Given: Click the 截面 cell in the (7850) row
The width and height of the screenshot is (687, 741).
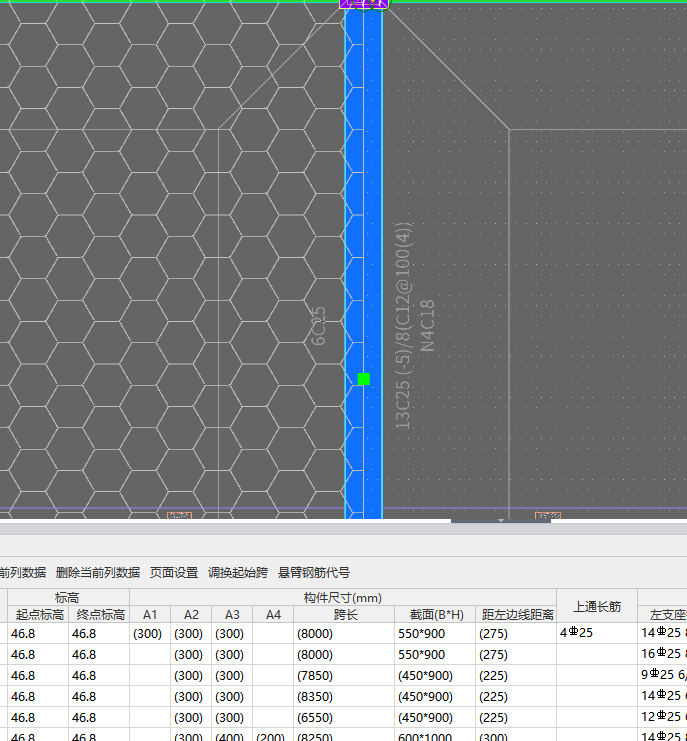Looking at the screenshot, I should pos(435,676).
